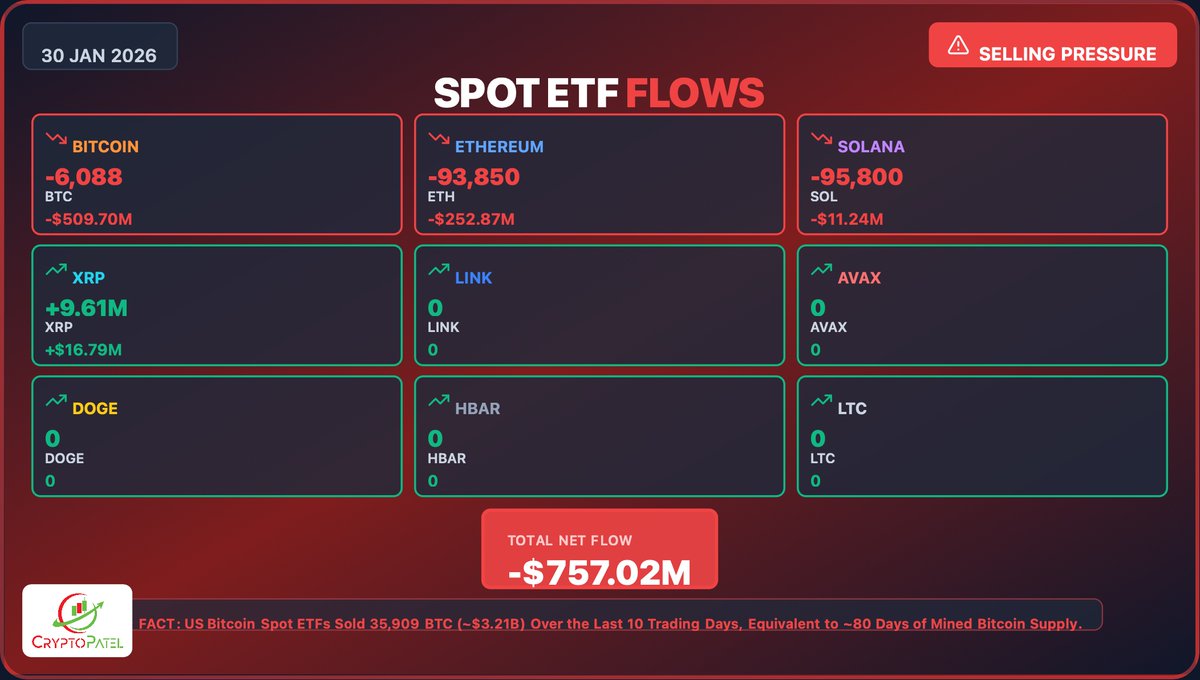1200x680 pixels.
Task: Click the Bitcoin downtrend arrow icon
Action: (54, 140)
